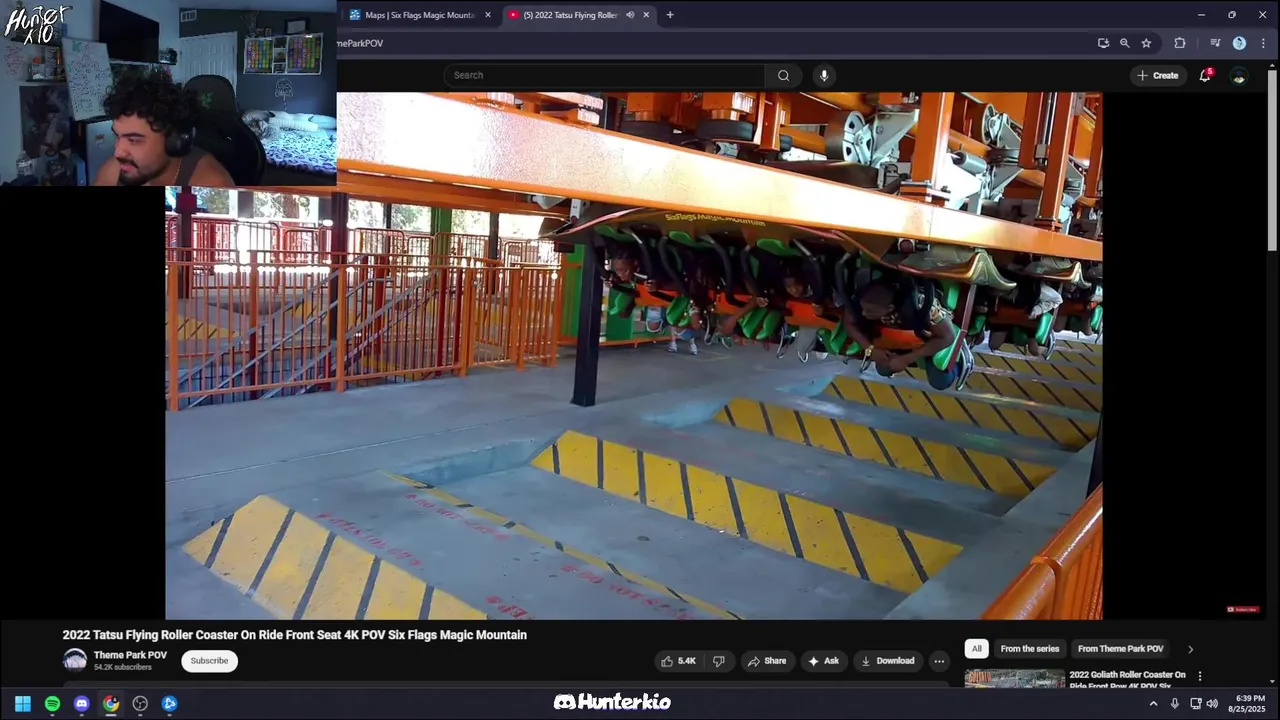Expand more filter chips with right arrow
This screenshot has height=720, width=1280.
pyautogui.click(x=1190, y=649)
